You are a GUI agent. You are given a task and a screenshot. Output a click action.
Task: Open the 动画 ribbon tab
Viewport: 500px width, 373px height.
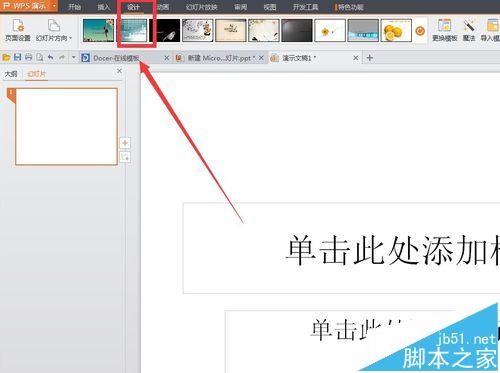click(163, 7)
